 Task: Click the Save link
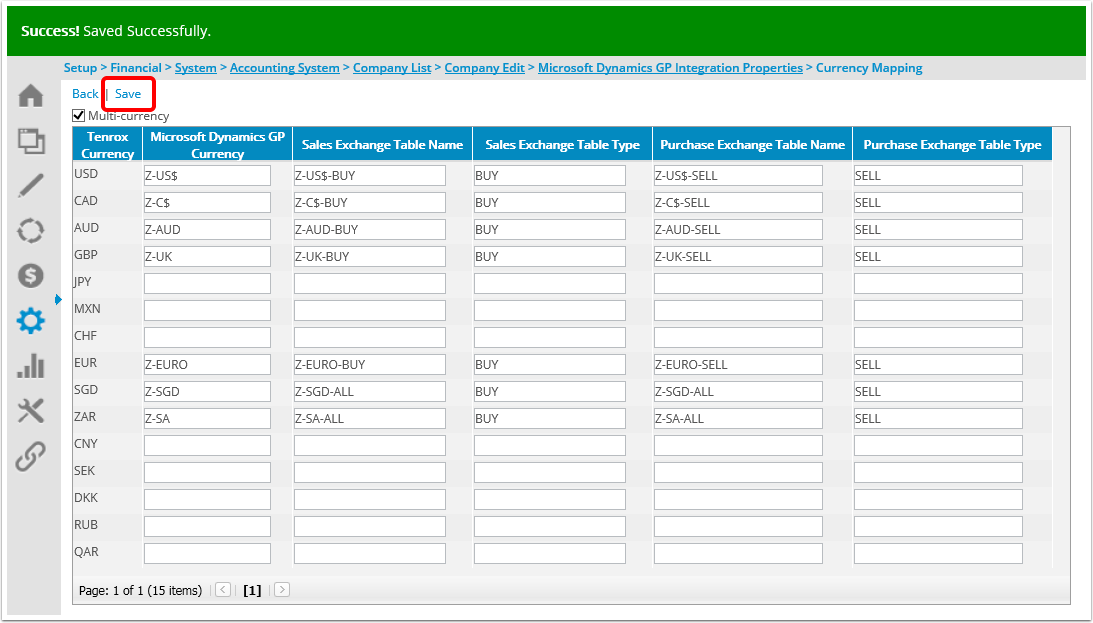point(128,93)
